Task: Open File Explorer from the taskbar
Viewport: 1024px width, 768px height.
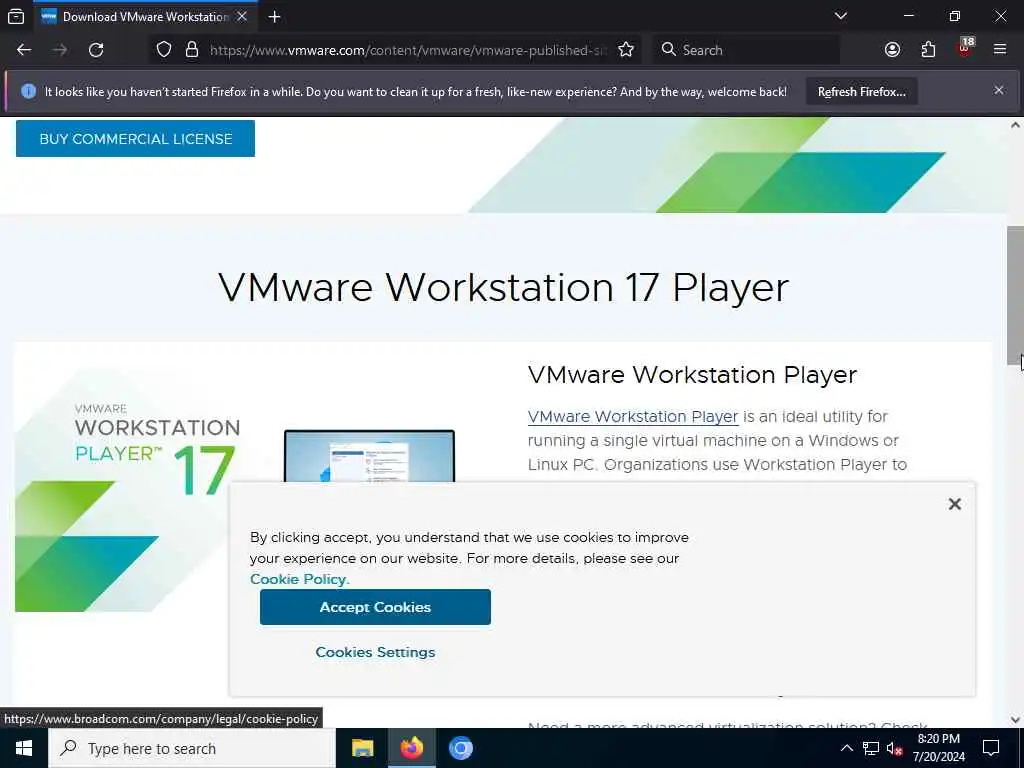Action: click(362, 748)
